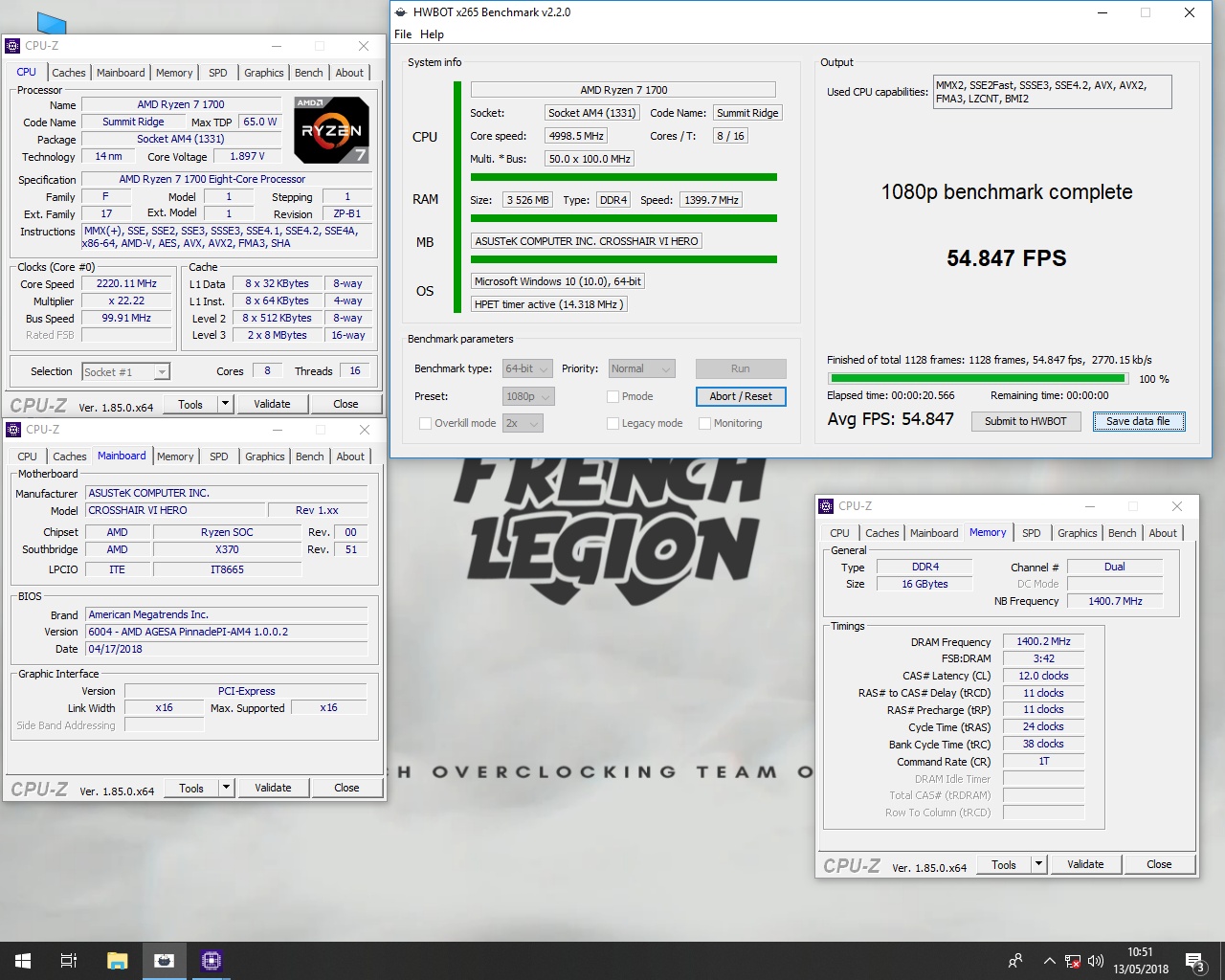Open Action Center notifications icon
Screen dimensions: 1225x980
pyautogui.click(x=1195, y=961)
